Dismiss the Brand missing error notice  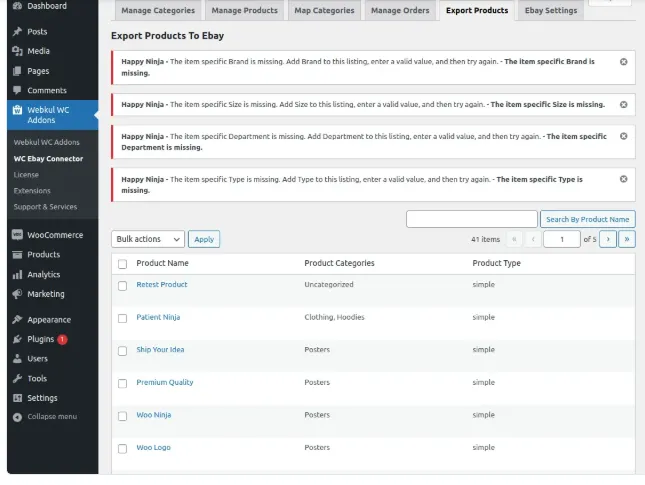pos(624,62)
